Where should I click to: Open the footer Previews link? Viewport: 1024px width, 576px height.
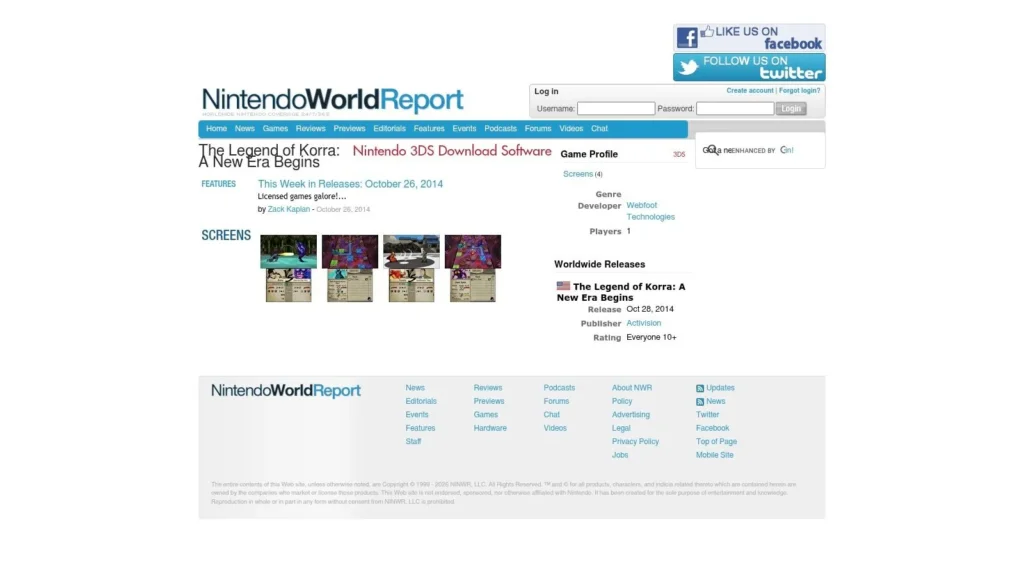488,402
